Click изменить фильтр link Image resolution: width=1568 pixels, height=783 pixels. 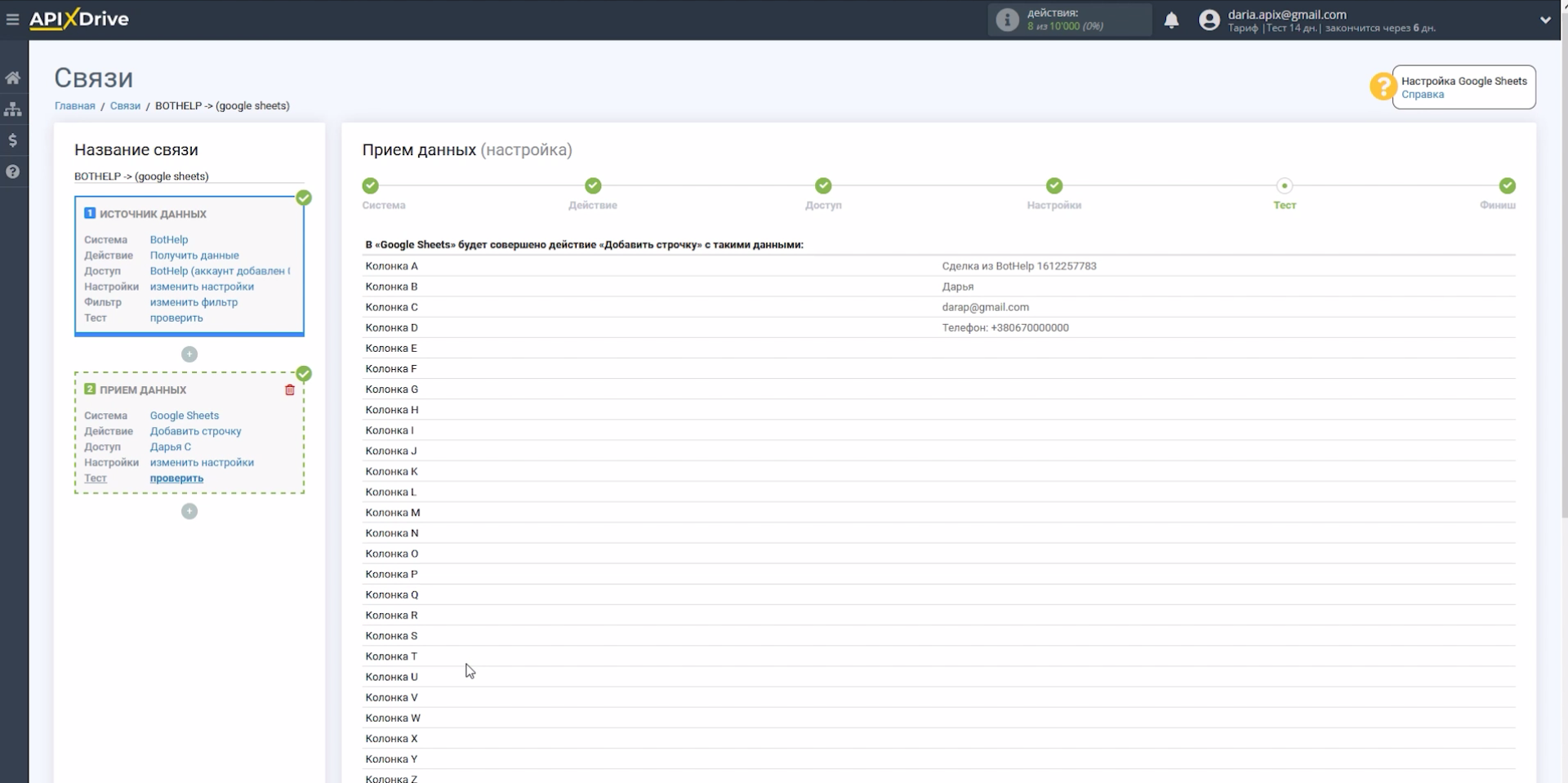point(194,302)
